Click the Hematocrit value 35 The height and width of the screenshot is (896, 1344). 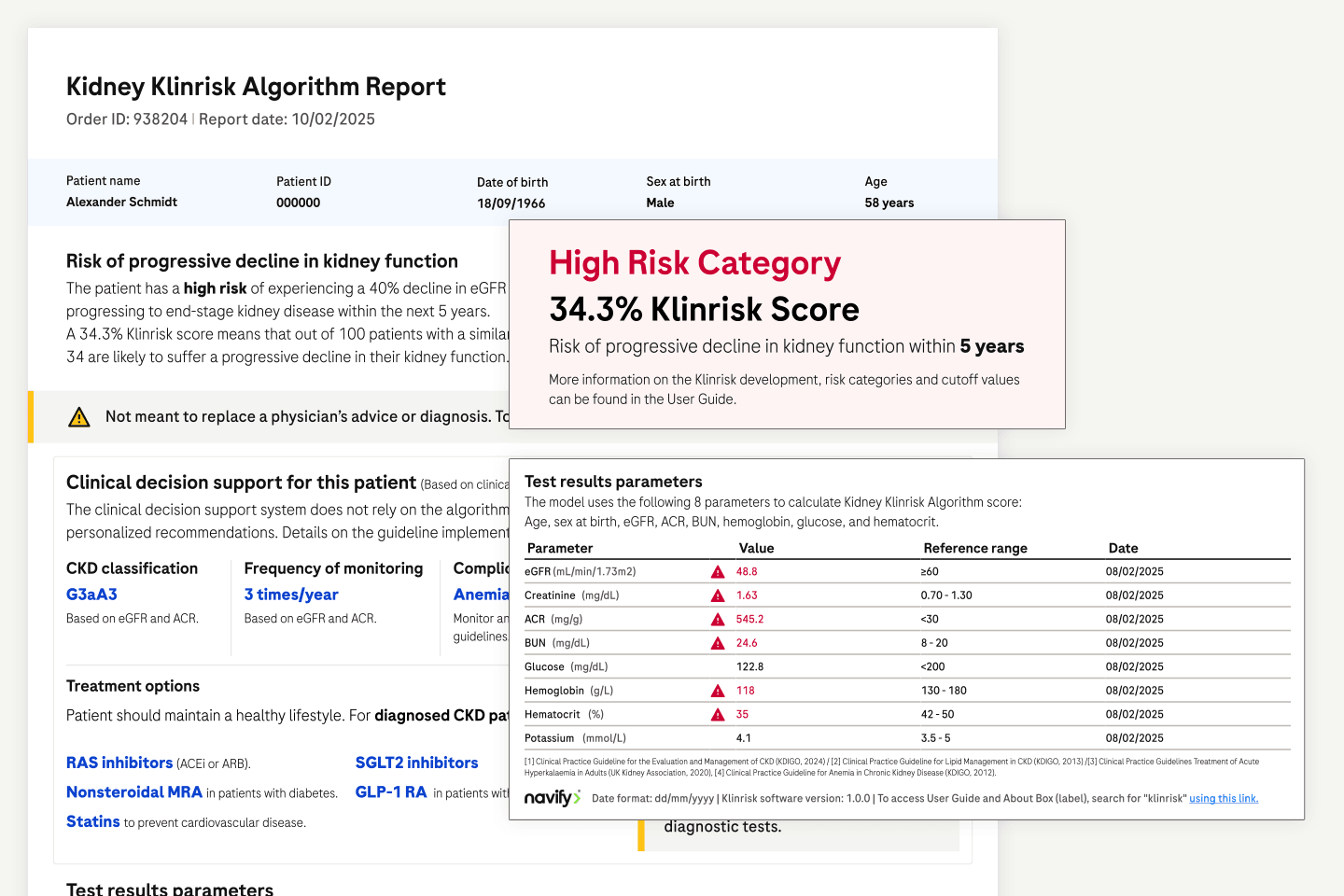coord(742,714)
